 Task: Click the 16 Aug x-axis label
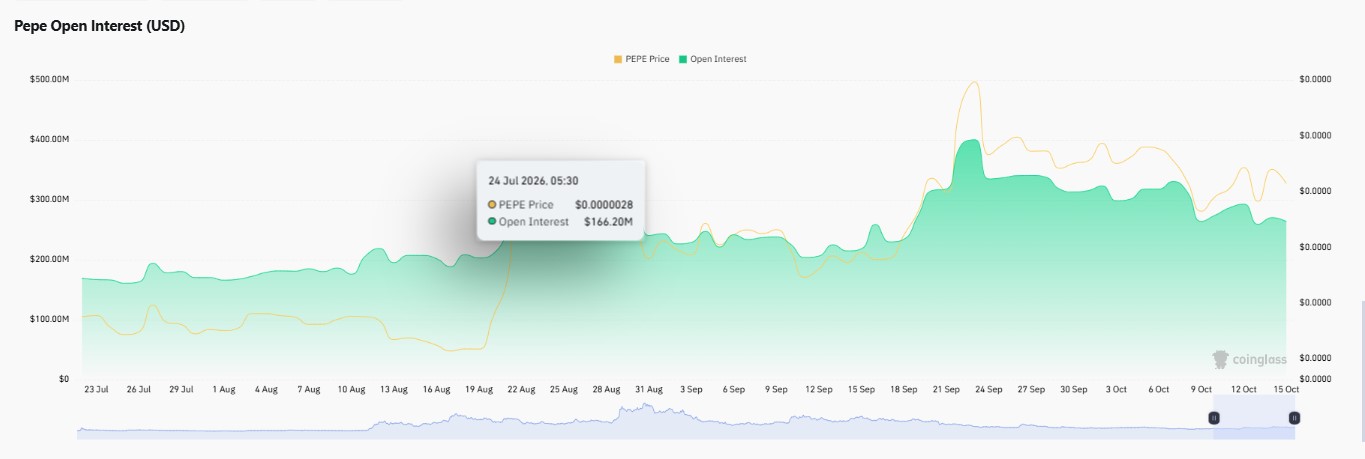[436, 388]
